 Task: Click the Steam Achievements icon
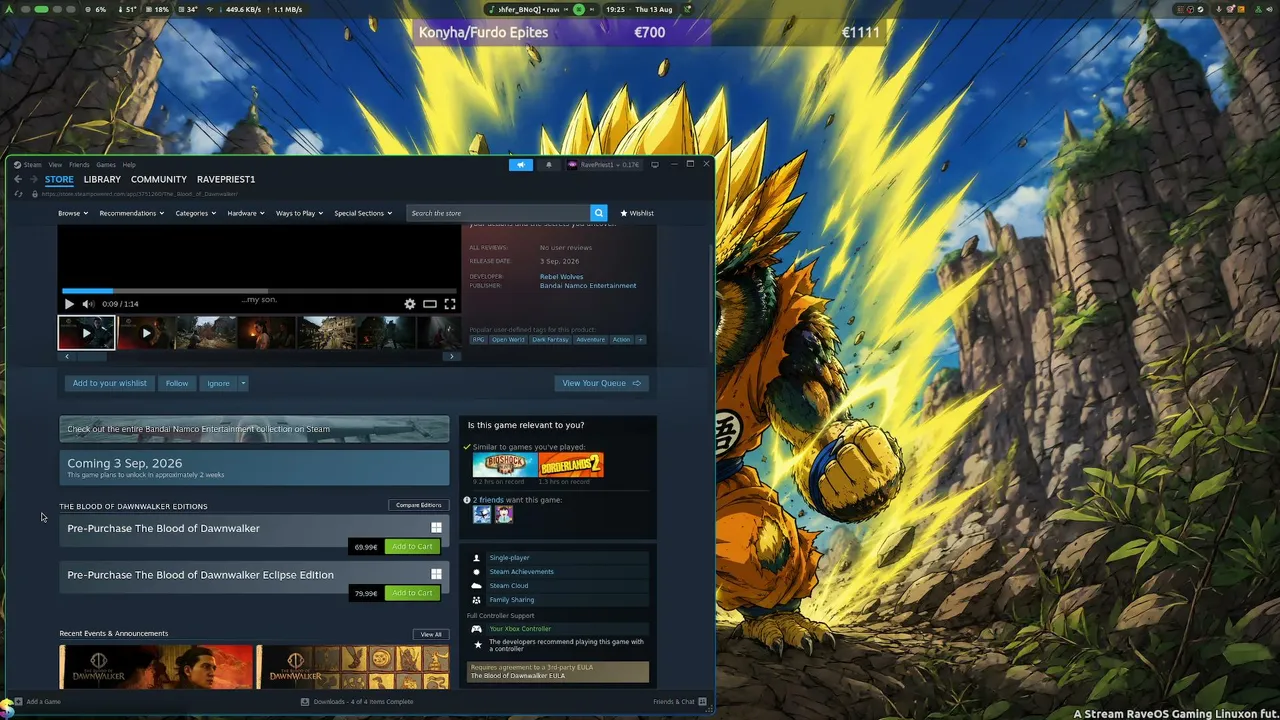pos(476,572)
